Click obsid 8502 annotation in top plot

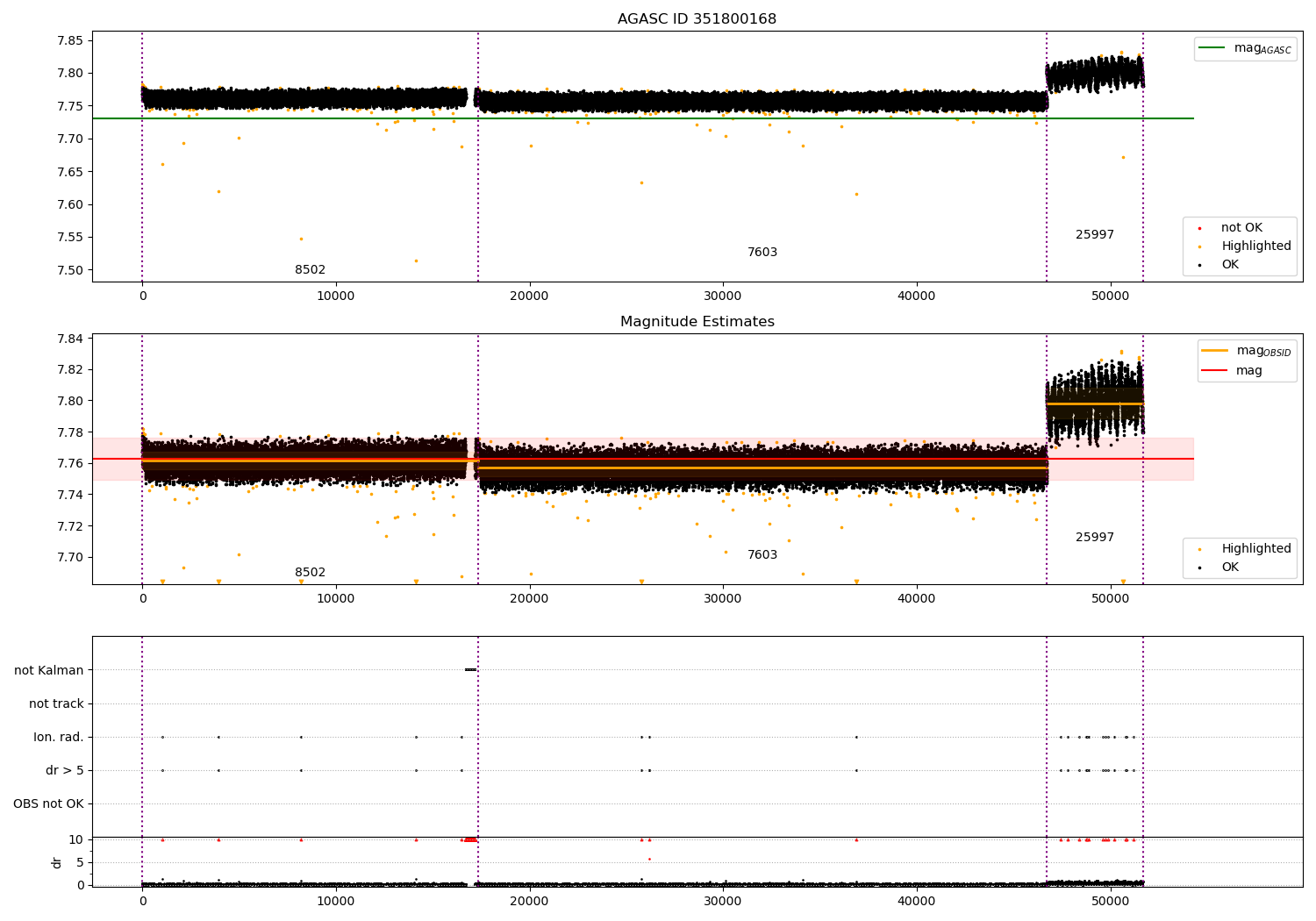[310, 270]
